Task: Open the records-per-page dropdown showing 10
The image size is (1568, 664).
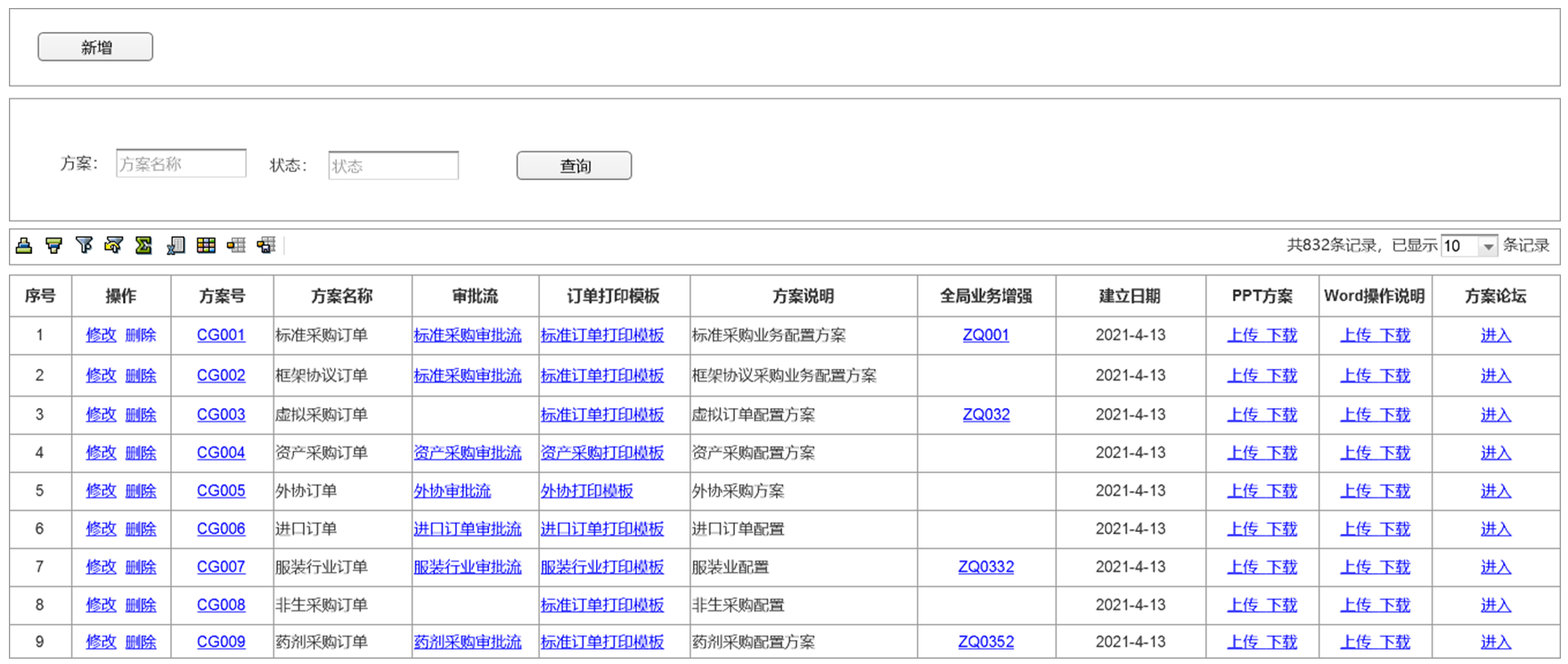Action: pyautogui.click(x=1487, y=246)
